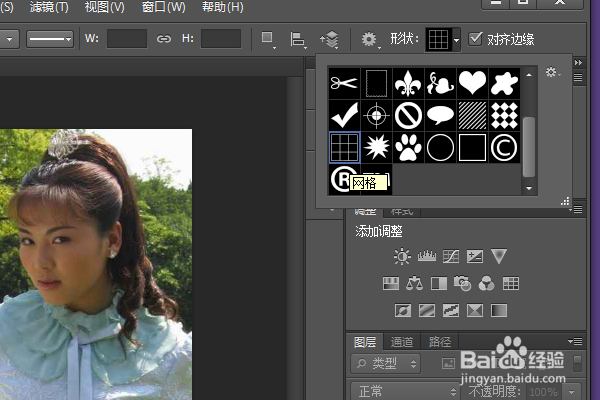Collapse panels with double-arrow icon
This screenshot has width=600, height=400.
click(x=578, y=62)
